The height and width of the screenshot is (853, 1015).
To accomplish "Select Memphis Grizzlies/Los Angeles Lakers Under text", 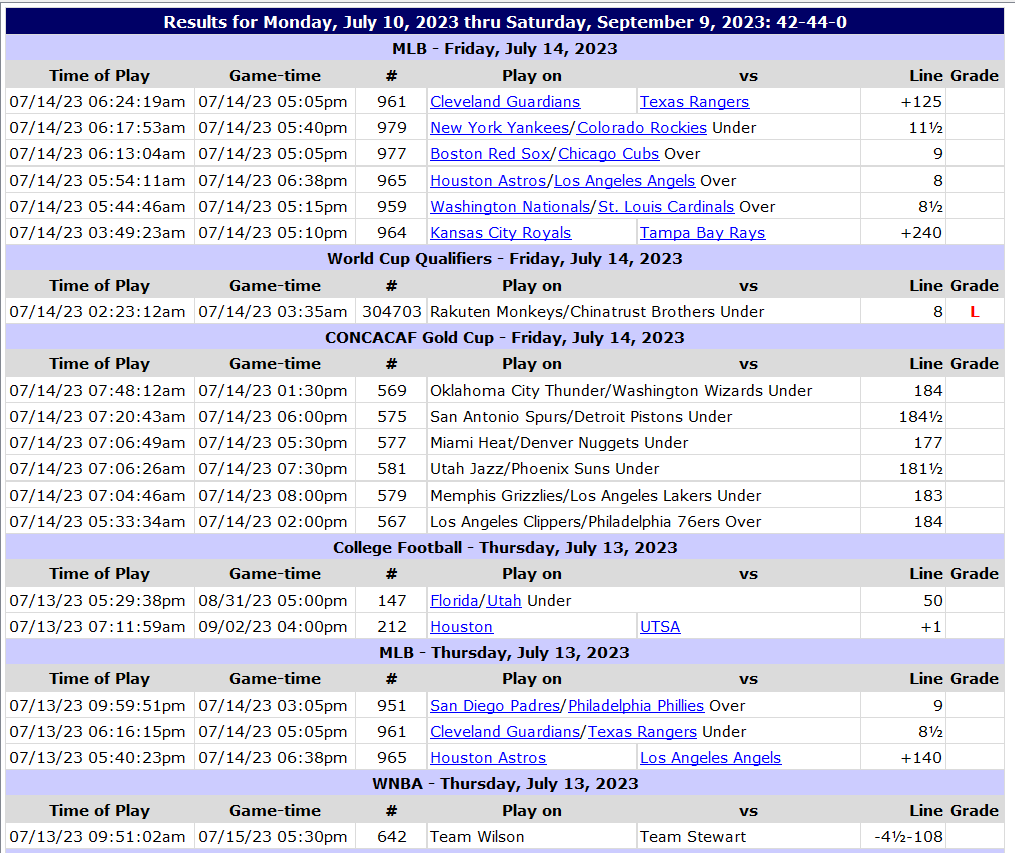I will coord(596,496).
